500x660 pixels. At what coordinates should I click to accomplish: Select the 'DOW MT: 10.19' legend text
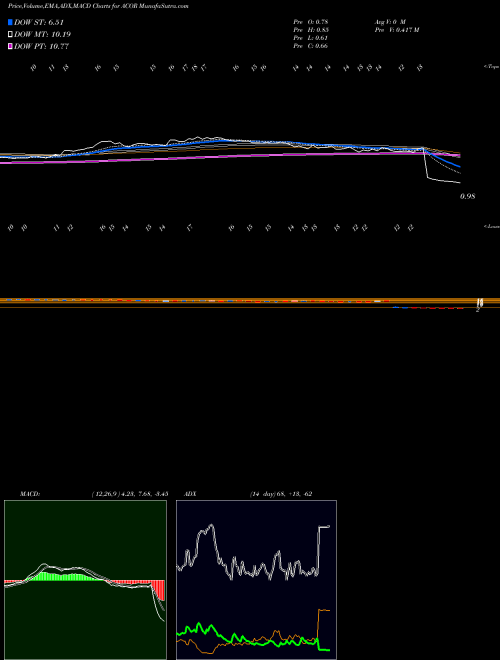click(43, 35)
